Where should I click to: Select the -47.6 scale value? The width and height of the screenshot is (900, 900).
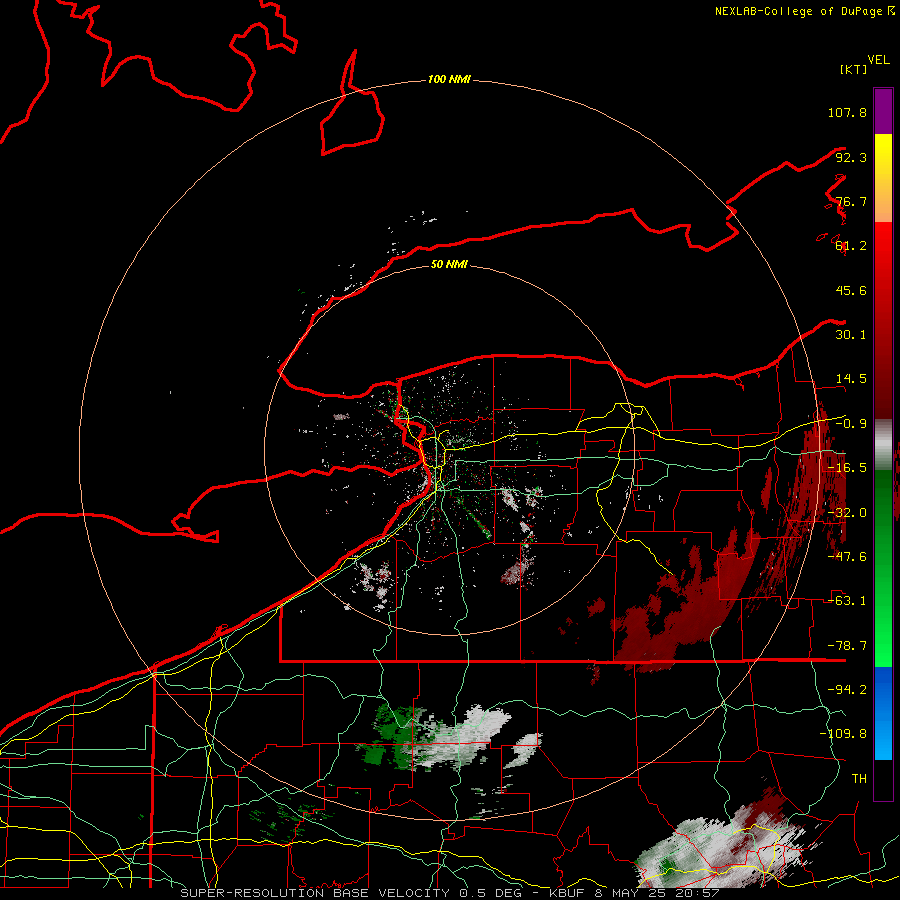click(x=847, y=557)
